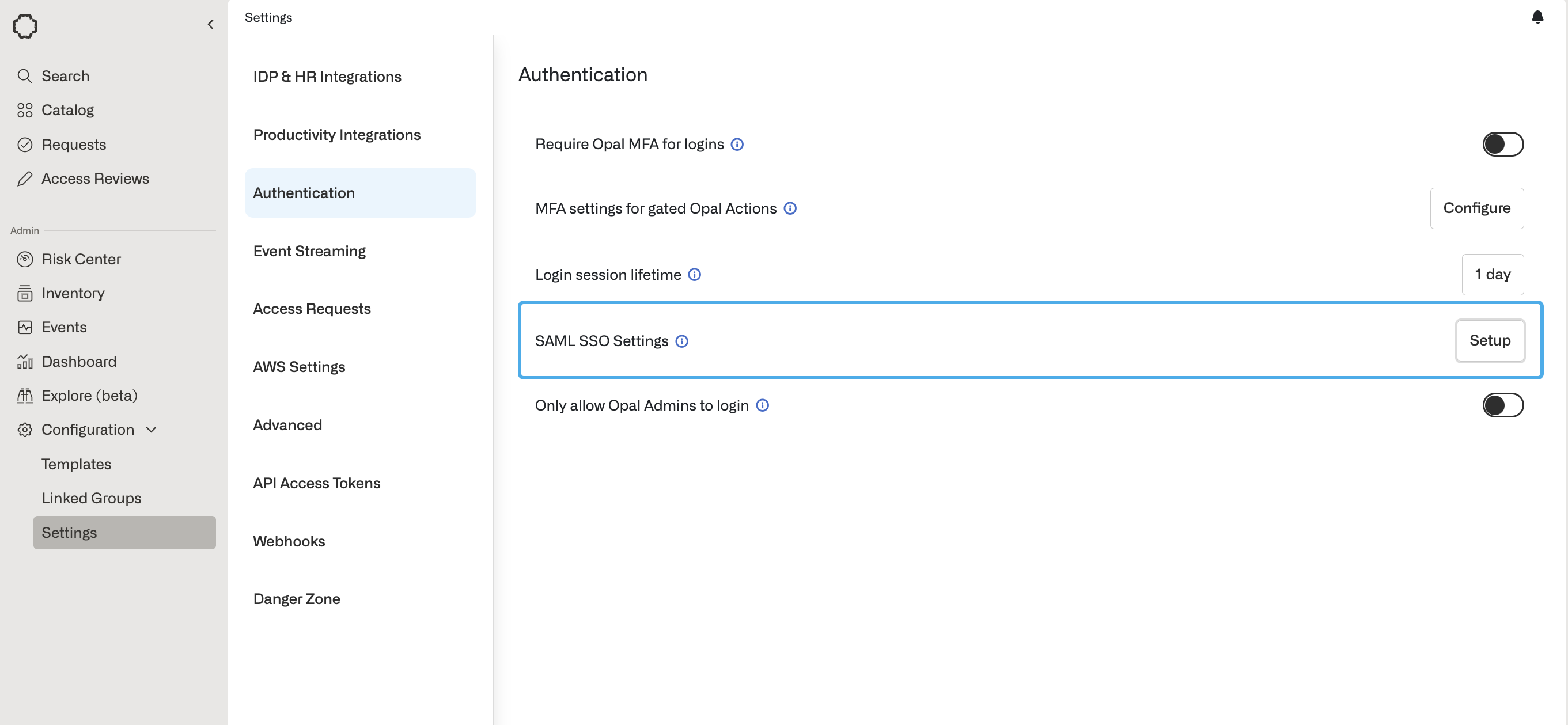Collapse the left sidebar with chevron
Viewport: 1568px width, 725px height.
pos(211,25)
